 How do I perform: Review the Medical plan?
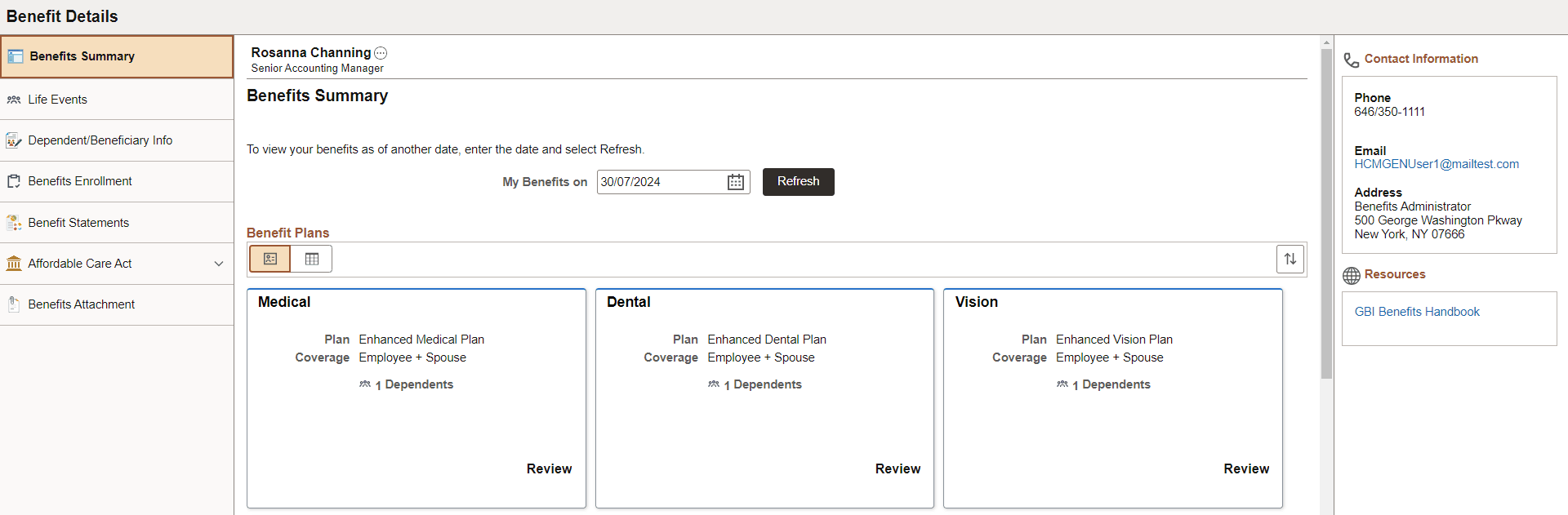549,468
